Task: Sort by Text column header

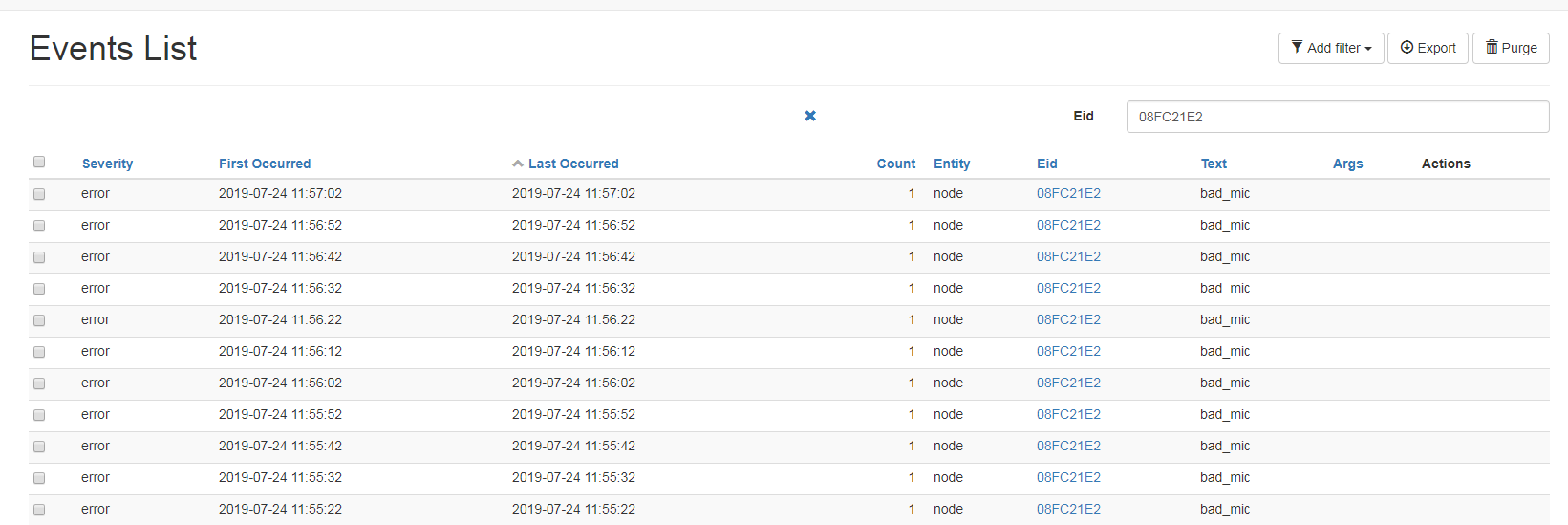Action: (1214, 164)
